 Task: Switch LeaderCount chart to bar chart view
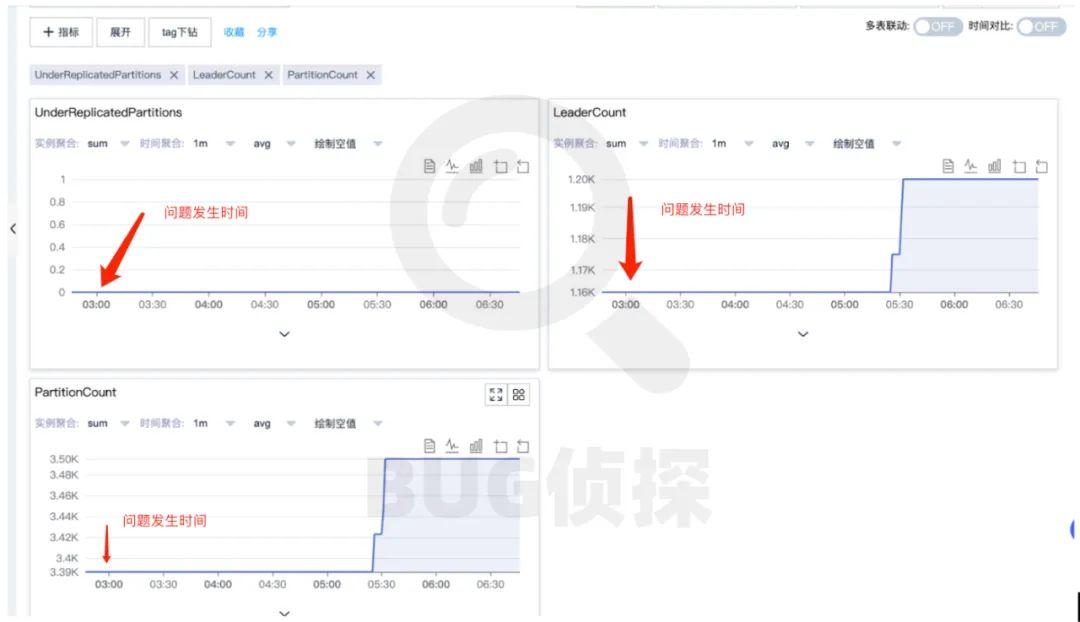pos(992,167)
